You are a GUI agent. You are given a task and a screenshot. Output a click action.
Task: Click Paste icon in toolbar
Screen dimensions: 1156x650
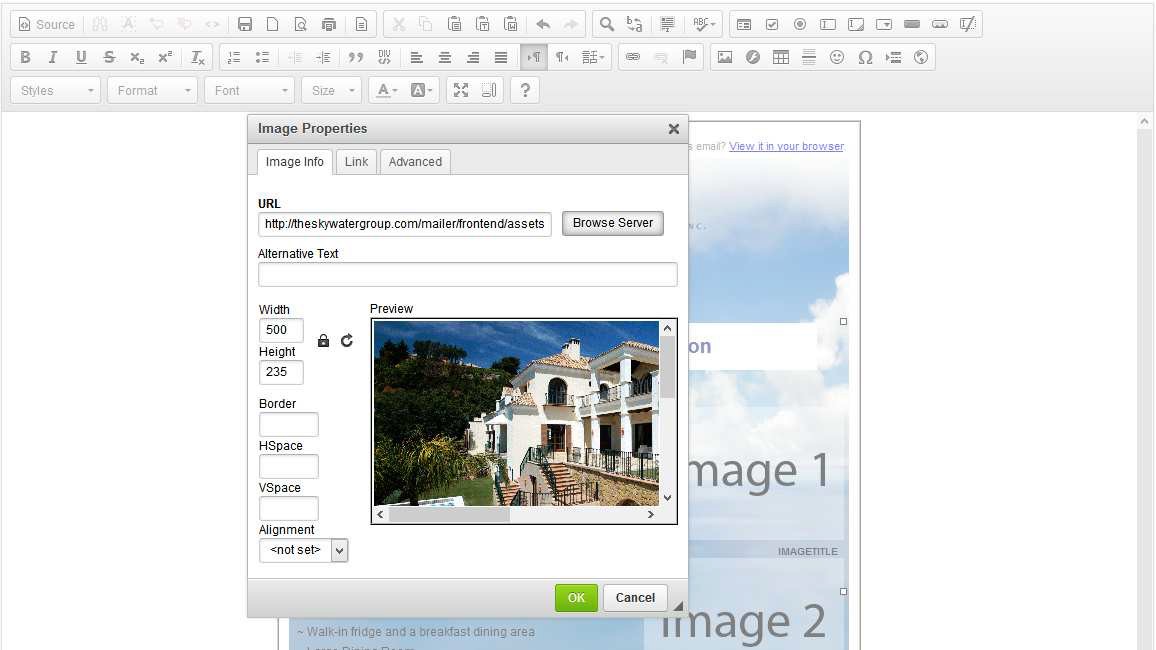pyautogui.click(x=454, y=24)
